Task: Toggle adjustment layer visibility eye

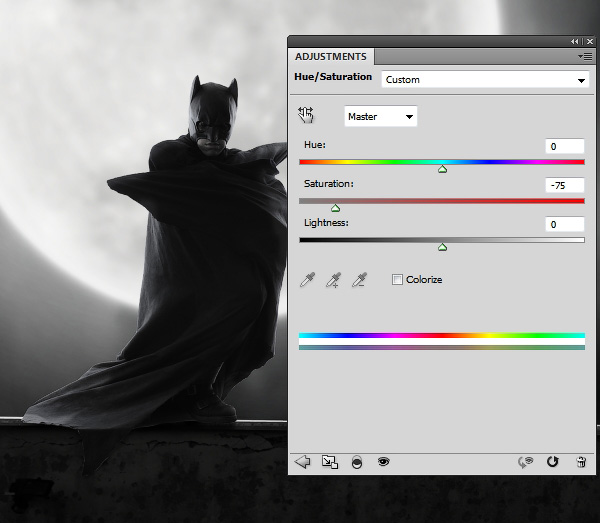Action: (383, 461)
